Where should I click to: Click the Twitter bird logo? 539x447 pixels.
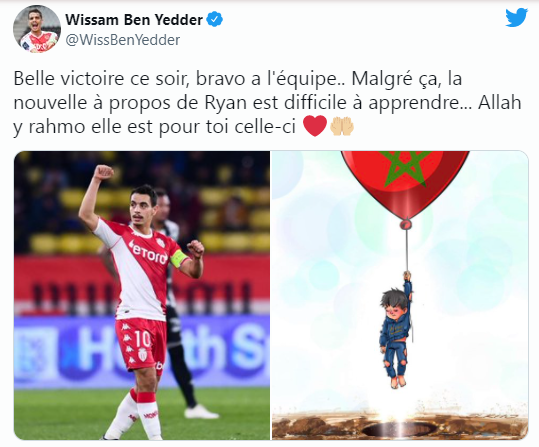click(516, 18)
